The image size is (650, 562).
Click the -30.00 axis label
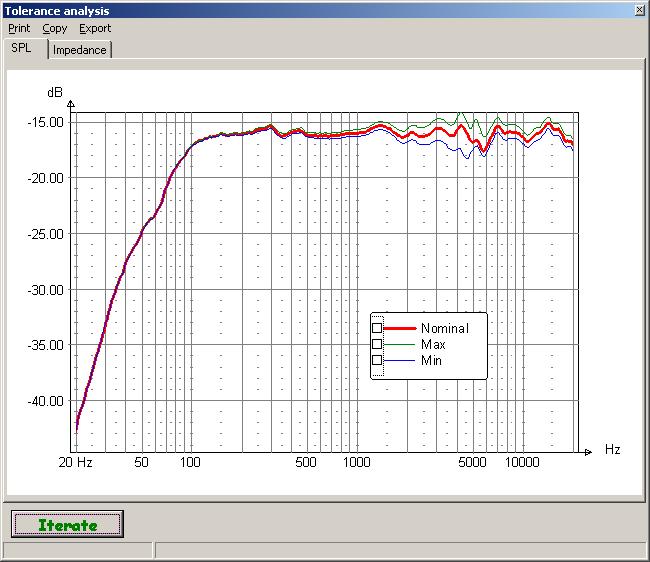46,290
